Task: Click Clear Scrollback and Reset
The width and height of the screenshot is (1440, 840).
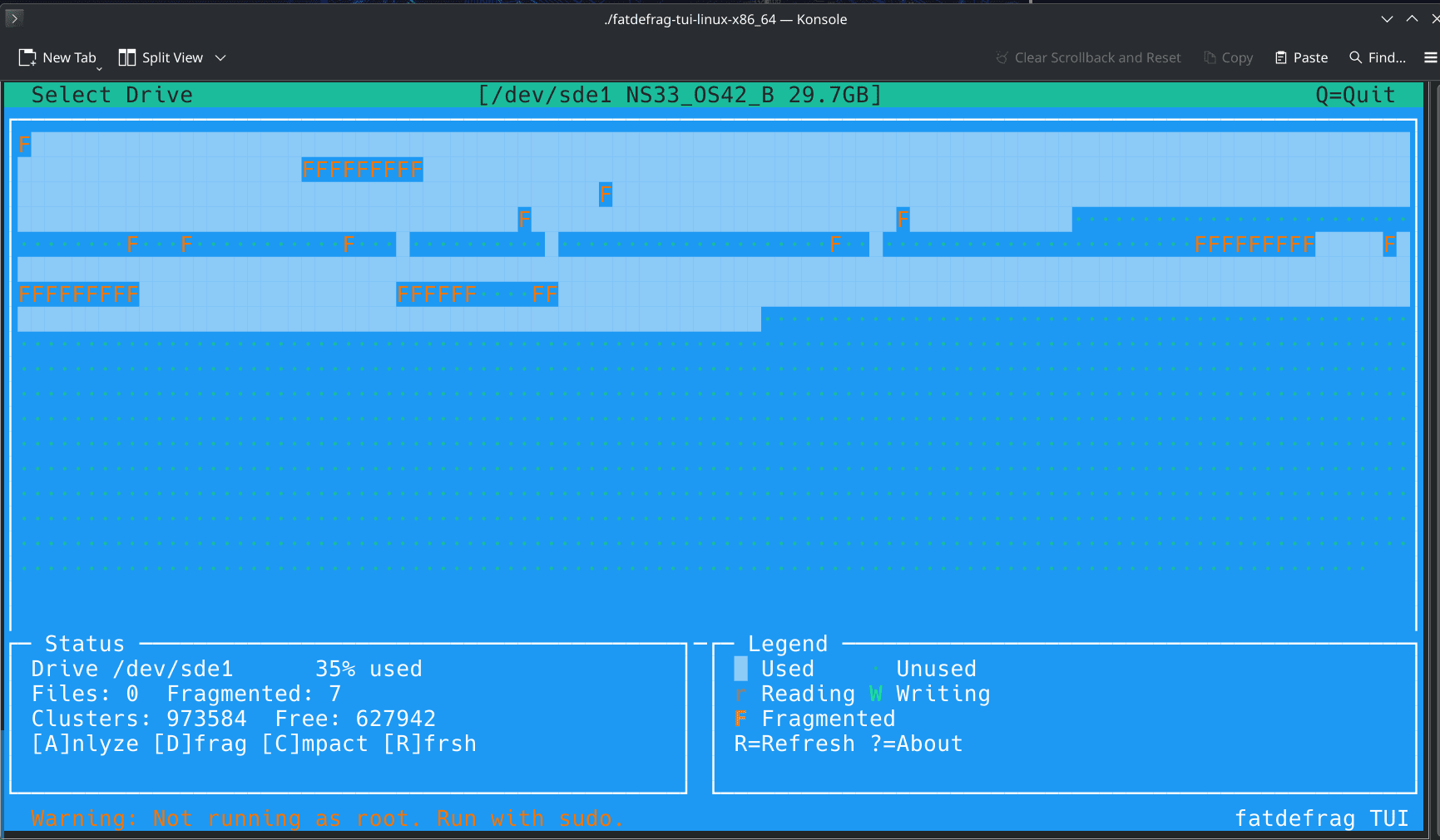Action: (x=1088, y=57)
